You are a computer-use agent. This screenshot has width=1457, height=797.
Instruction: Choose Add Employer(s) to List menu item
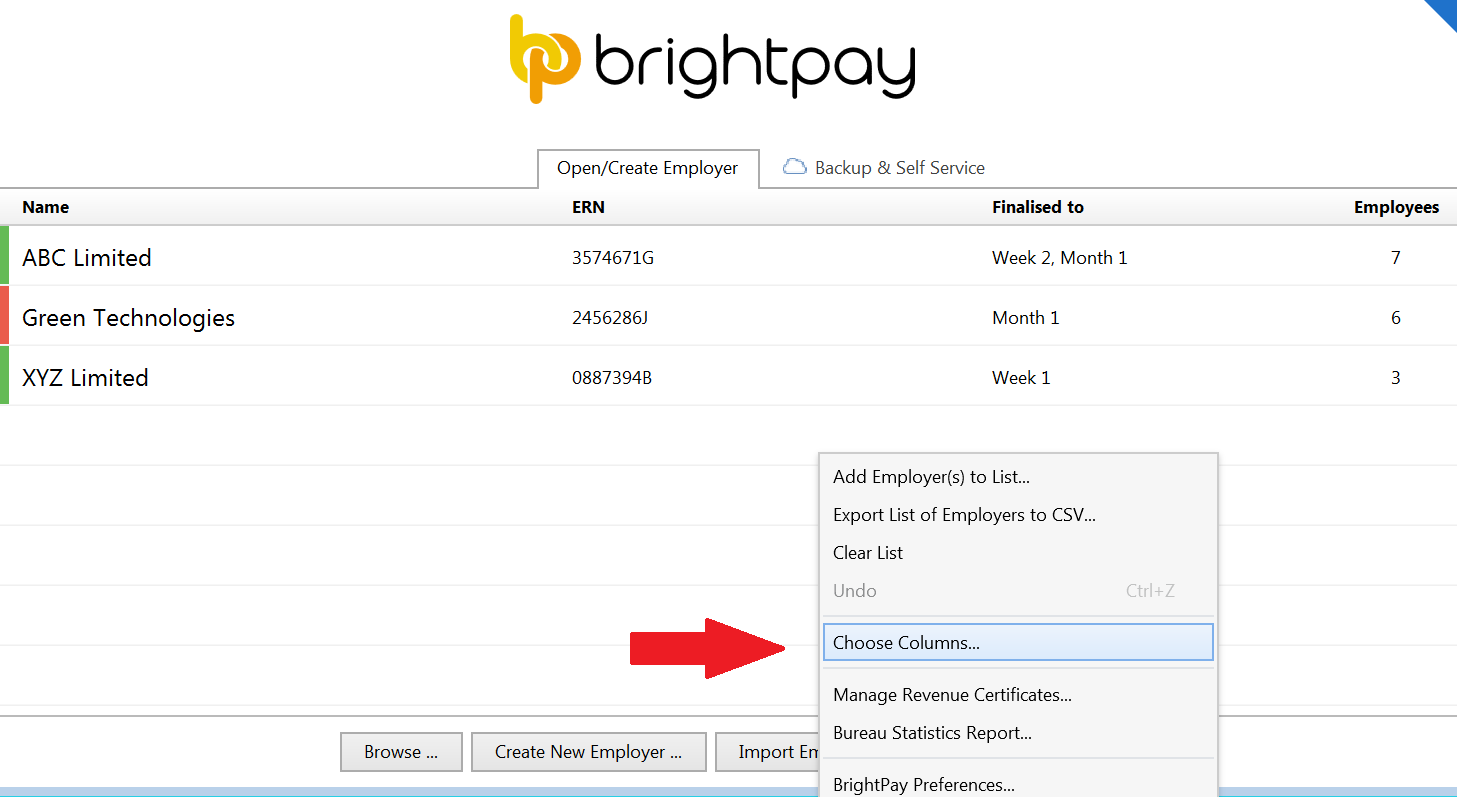1018,477
